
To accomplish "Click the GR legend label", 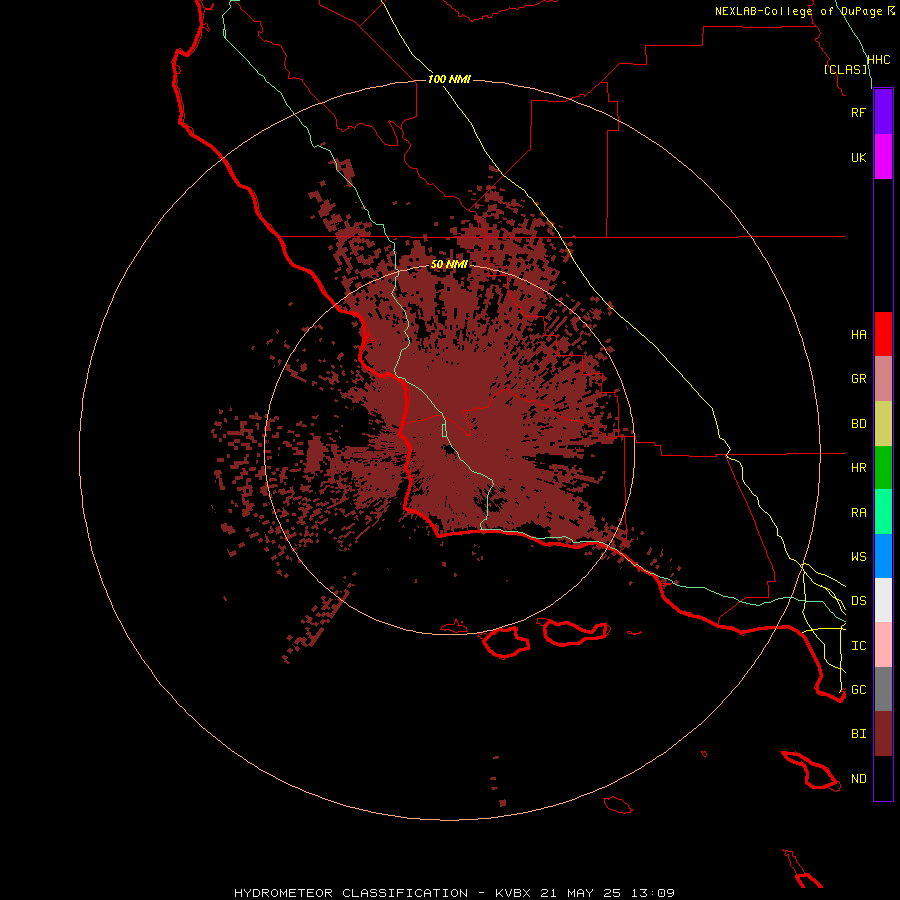I will coord(859,379).
